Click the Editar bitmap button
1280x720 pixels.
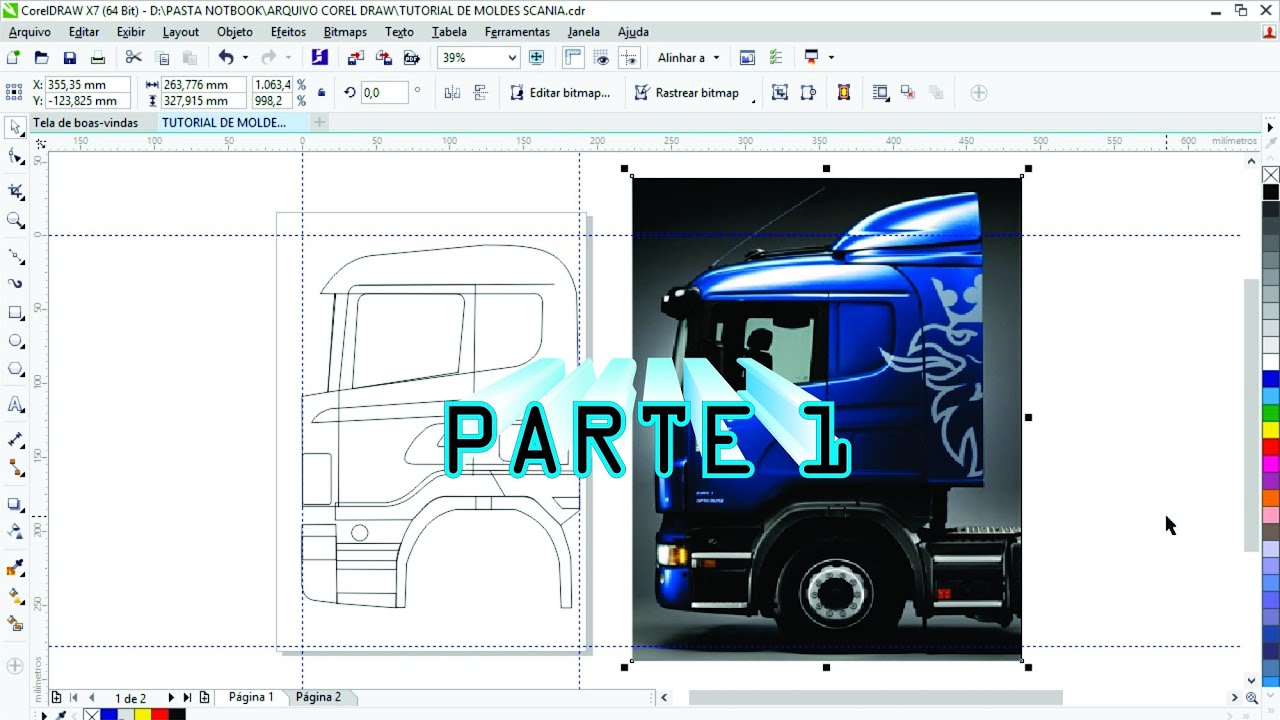coord(559,93)
